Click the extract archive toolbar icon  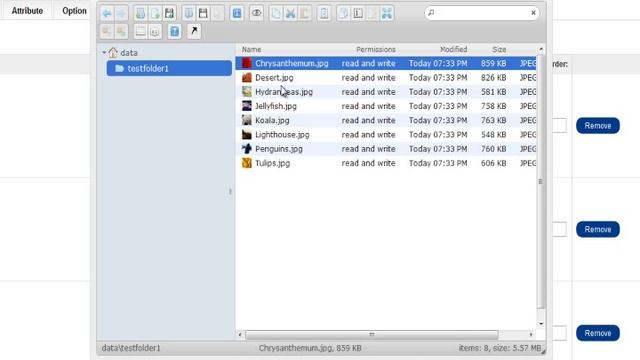click(107, 31)
